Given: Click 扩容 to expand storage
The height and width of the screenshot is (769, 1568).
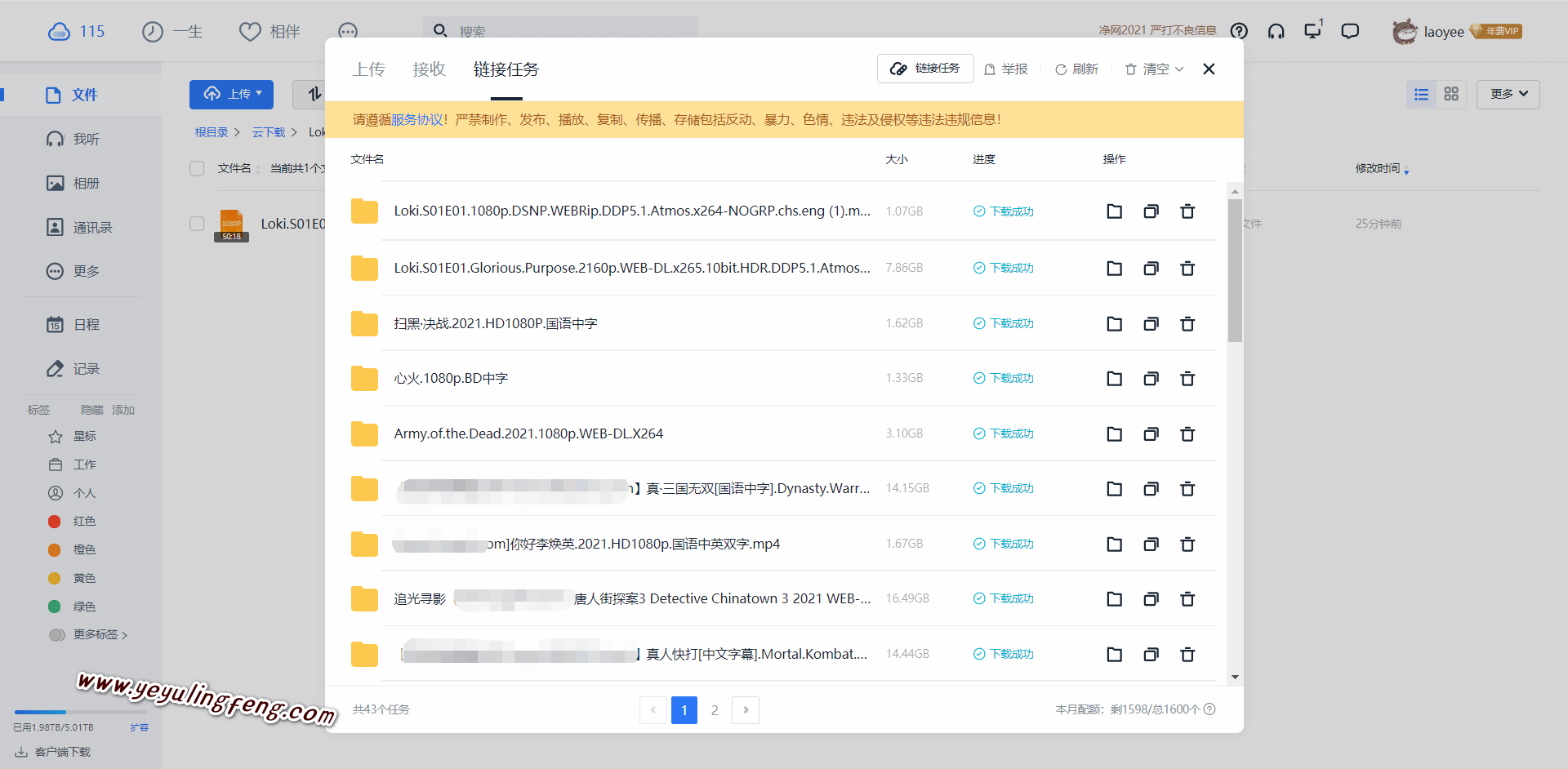Looking at the screenshot, I should (140, 727).
